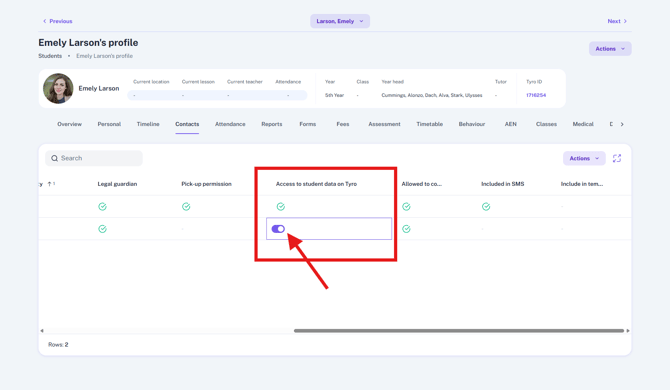Viewport: 670px width, 390px height.
Task: Open Tyro ID 1716254 link
Action: pos(536,95)
